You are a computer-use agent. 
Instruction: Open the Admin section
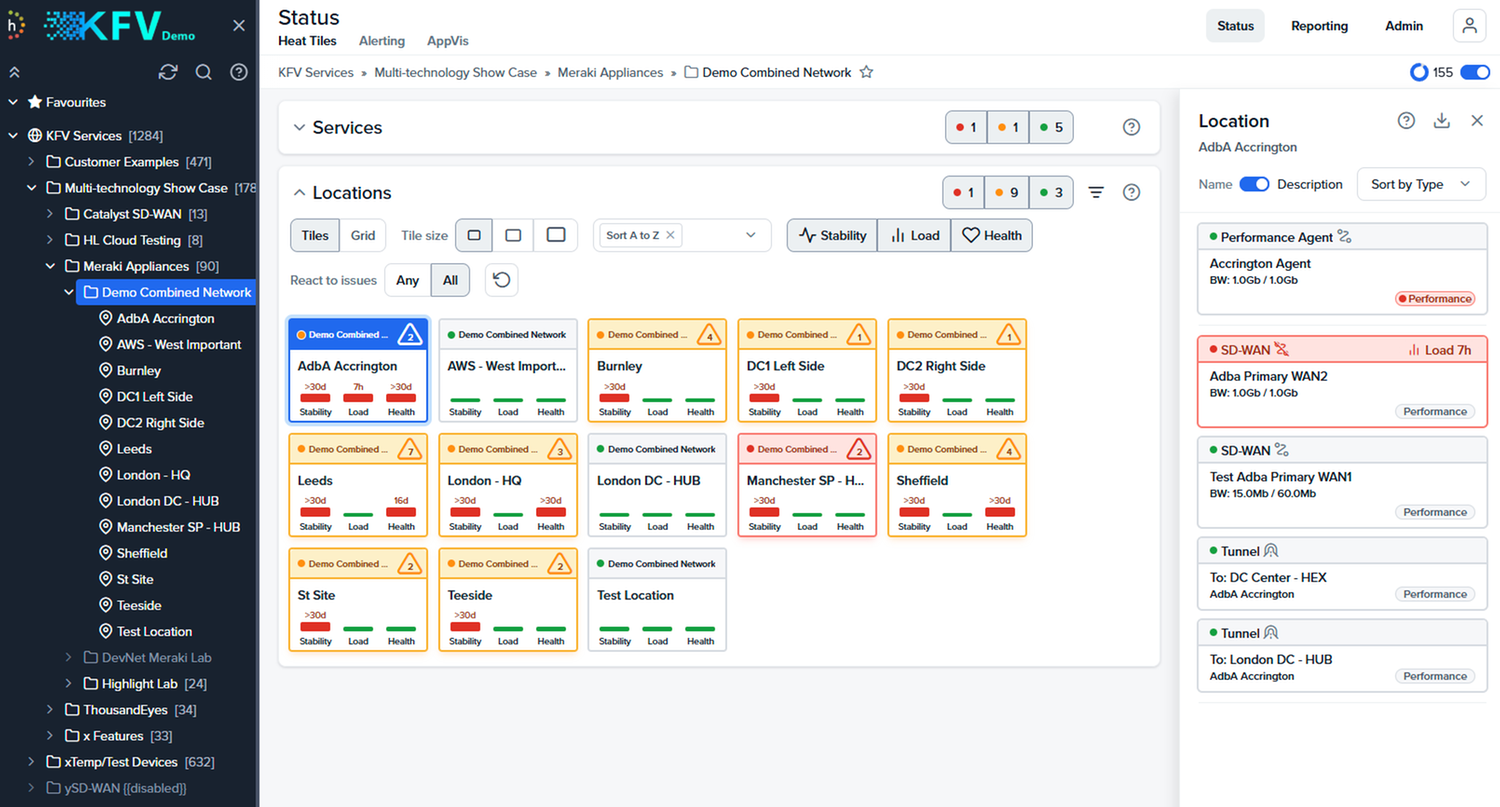tap(1404, 26)
